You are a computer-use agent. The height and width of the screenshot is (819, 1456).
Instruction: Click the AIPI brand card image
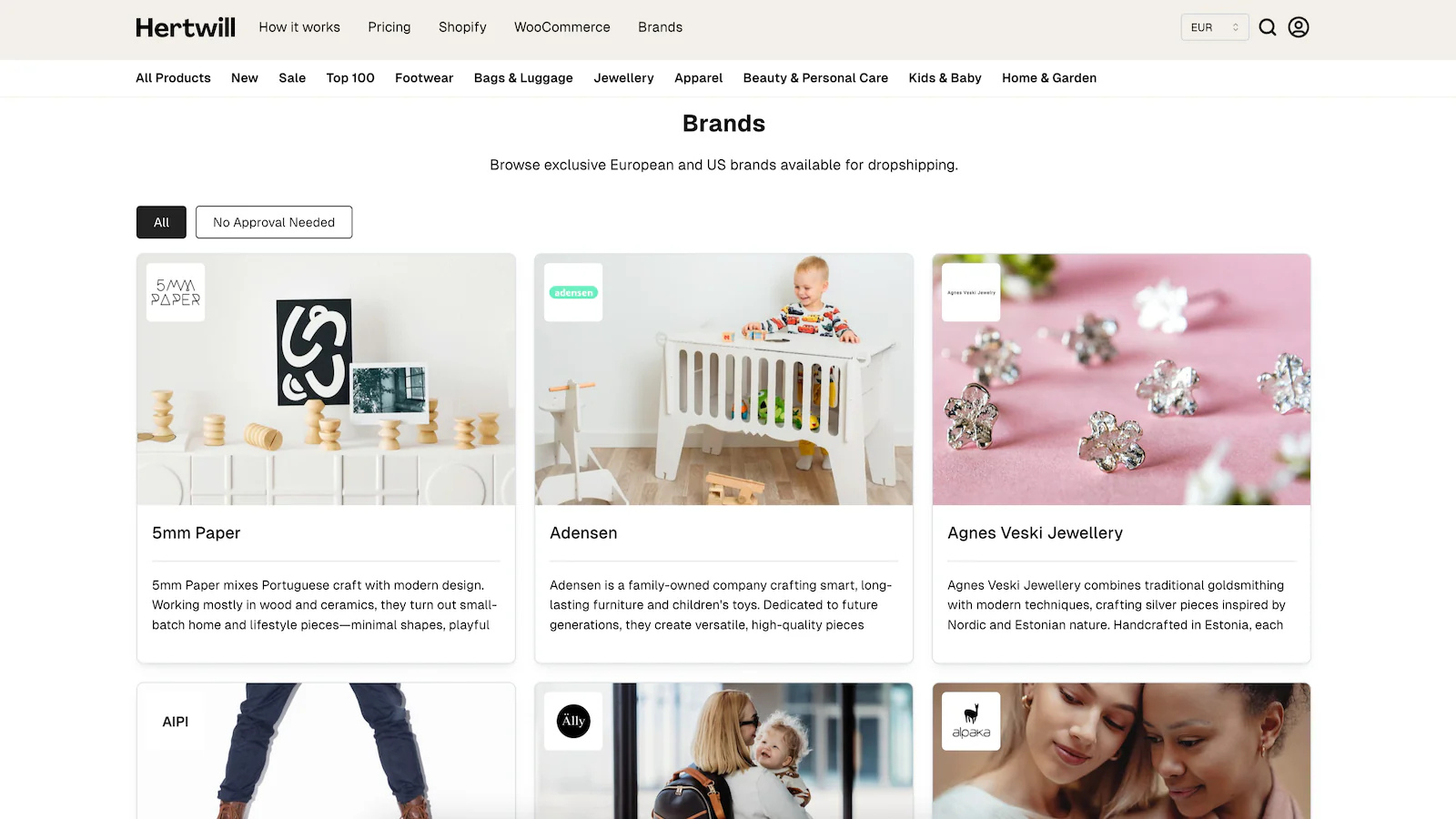326,751
